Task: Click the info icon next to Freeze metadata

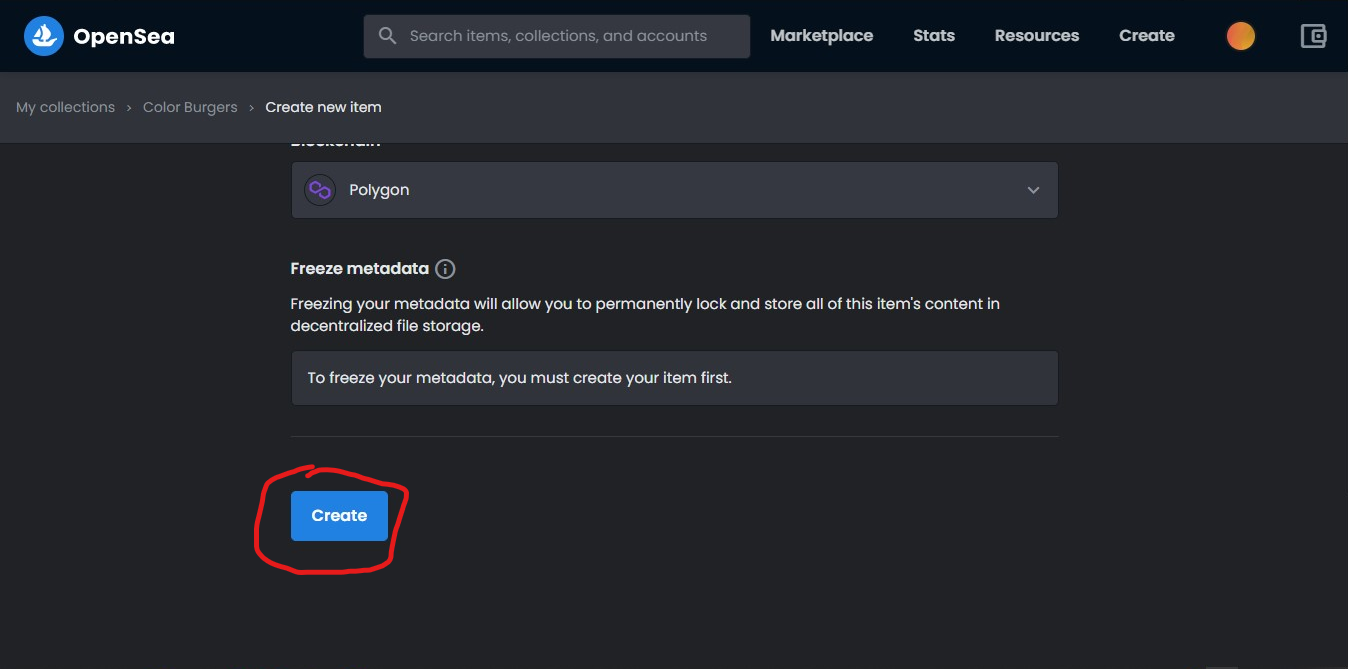Action: coord(445,269)
